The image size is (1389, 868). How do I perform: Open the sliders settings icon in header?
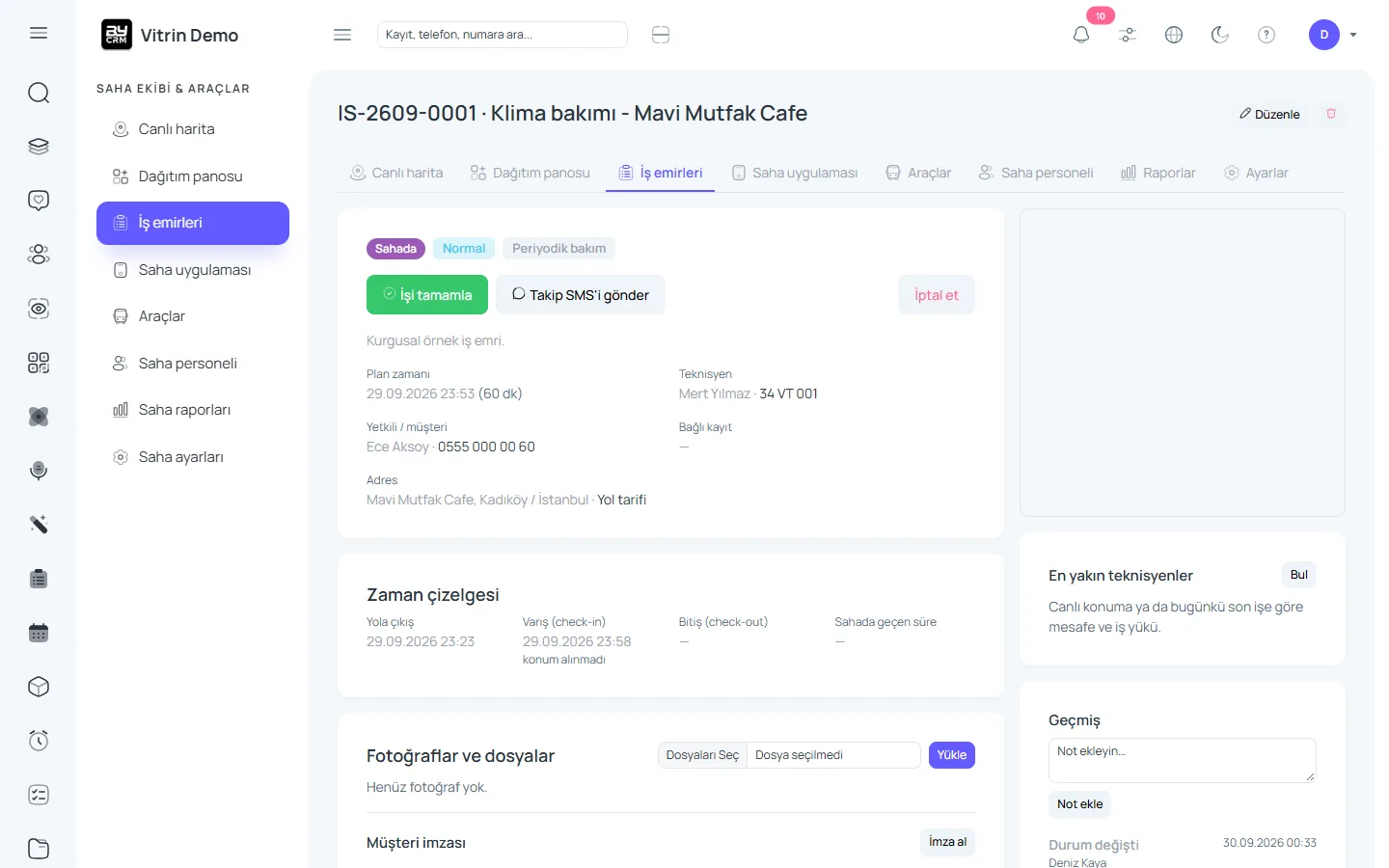1128,35
